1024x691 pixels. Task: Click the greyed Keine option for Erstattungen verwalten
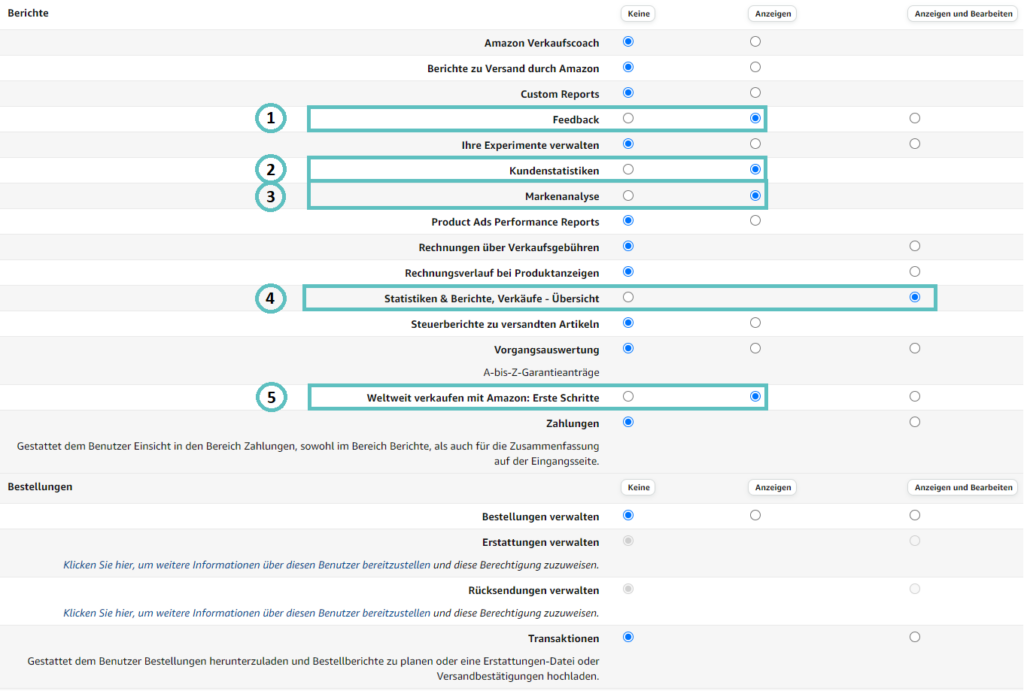[x=628, y=541]
